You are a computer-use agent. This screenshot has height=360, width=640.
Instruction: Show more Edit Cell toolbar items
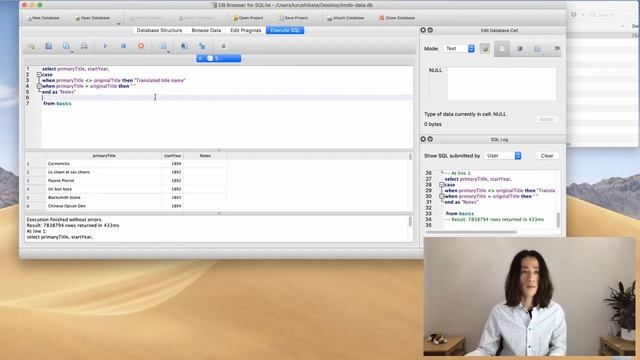(557, 49)
